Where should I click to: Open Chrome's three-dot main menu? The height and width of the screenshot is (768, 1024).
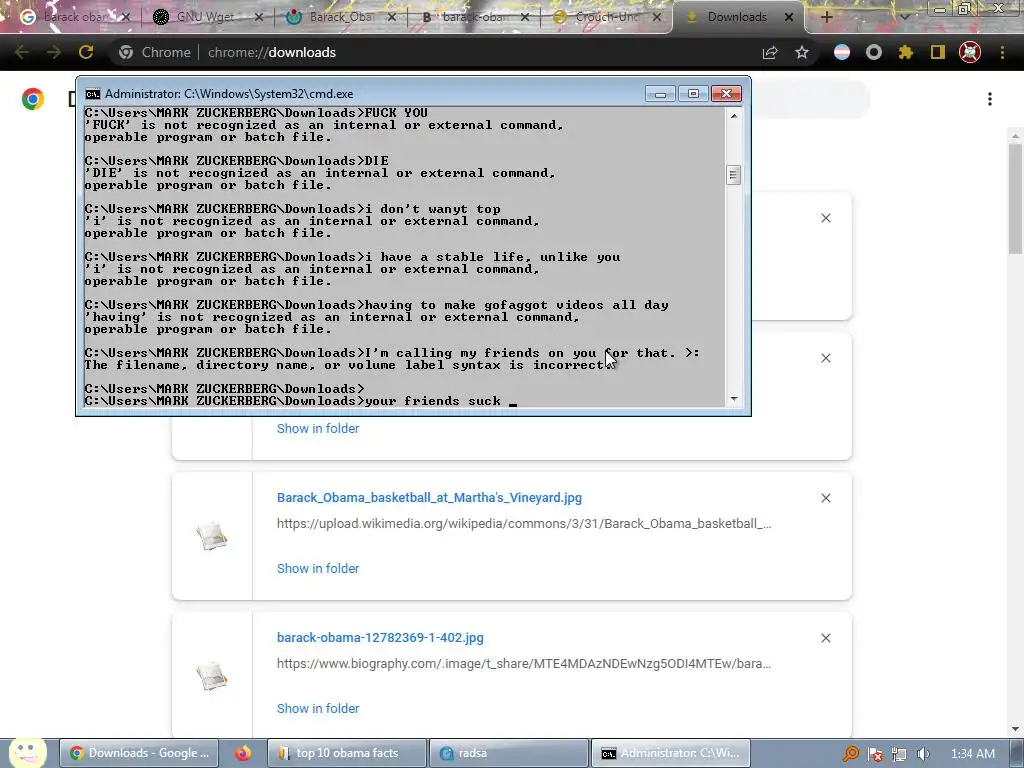coord(1002,52)
